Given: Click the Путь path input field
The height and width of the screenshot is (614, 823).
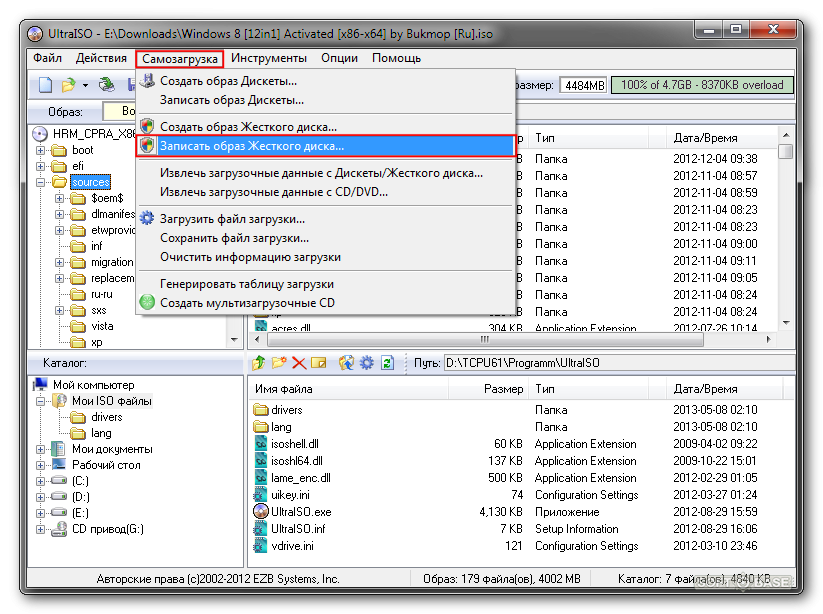Looking at the screenshot, I should (618, 363).
